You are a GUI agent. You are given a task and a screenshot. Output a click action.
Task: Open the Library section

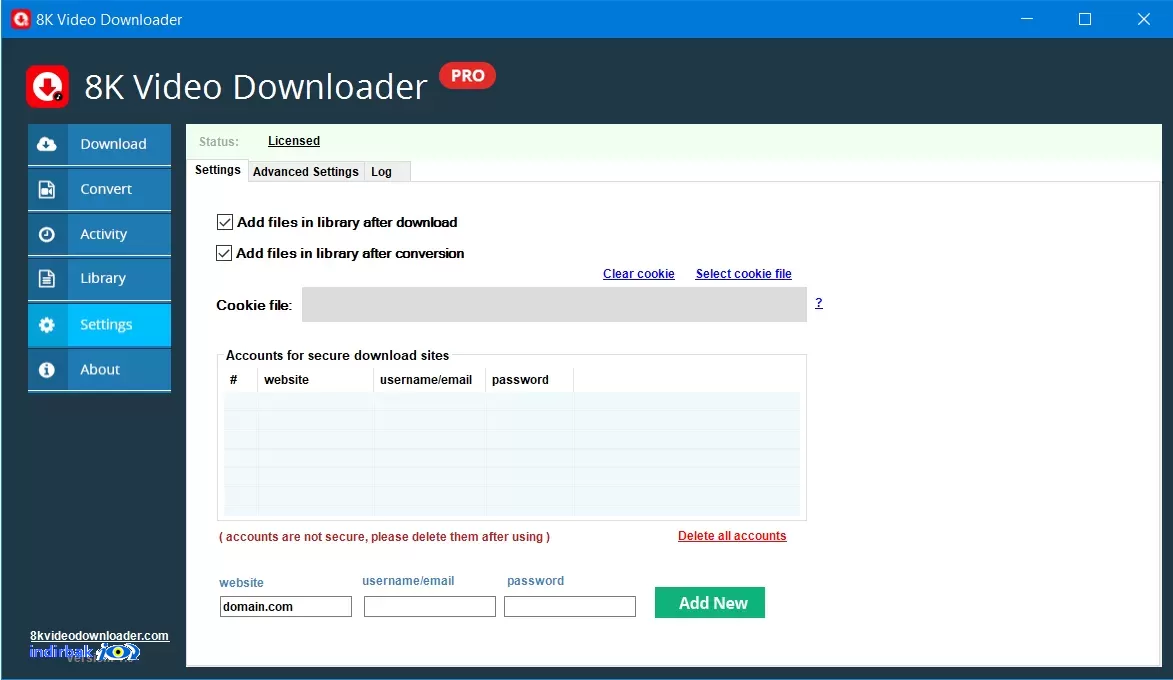tap(99, 278)
